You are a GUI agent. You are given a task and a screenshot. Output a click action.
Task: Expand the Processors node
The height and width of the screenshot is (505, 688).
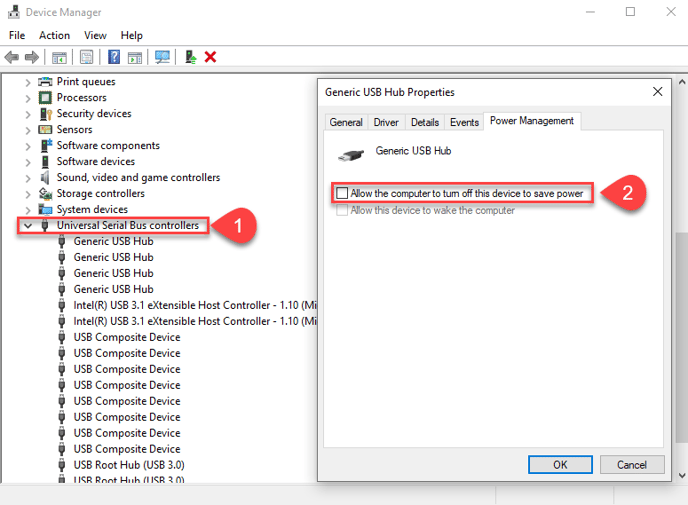coord(28,98)
